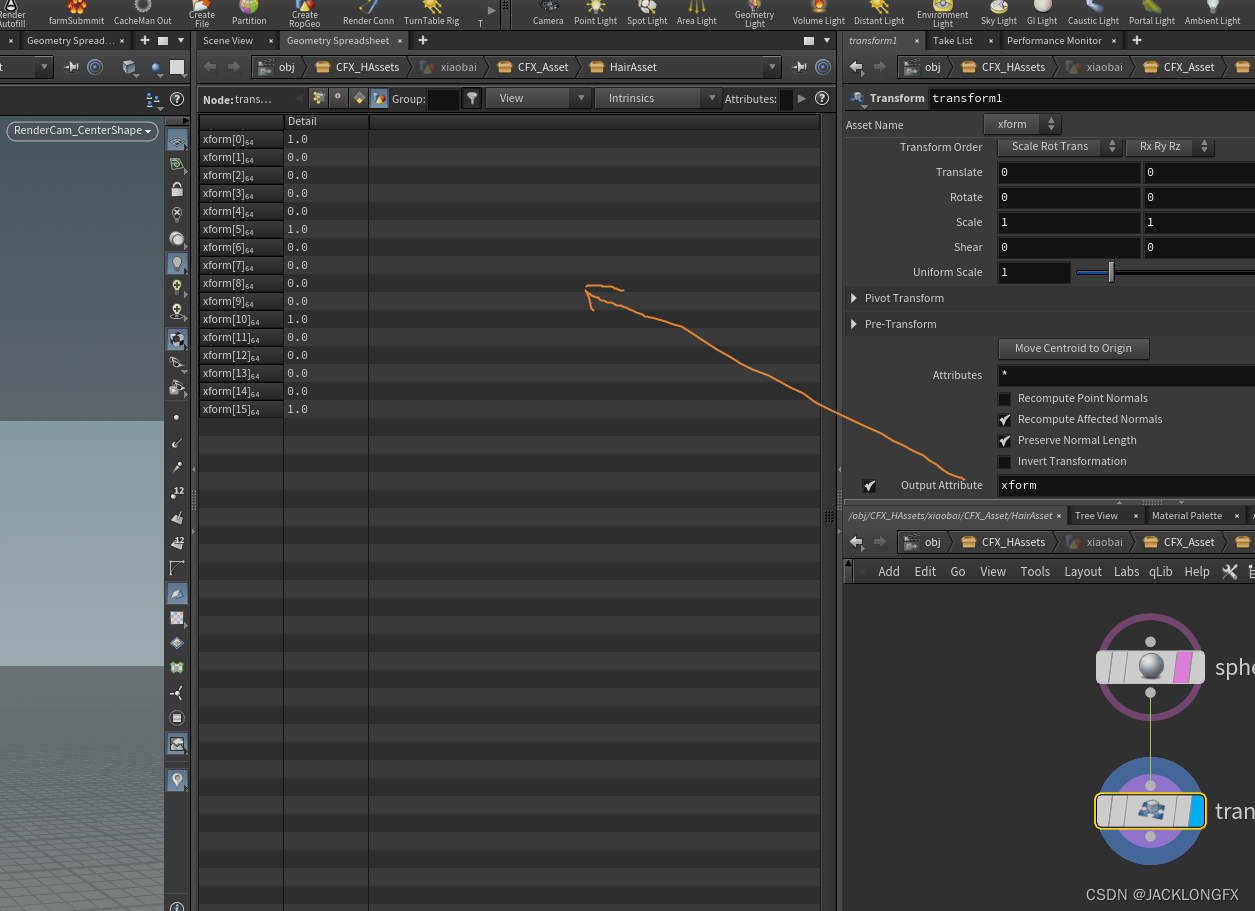
Task: Open the Scale Rot Trans order dropdown
Action: pos(1059,147)
